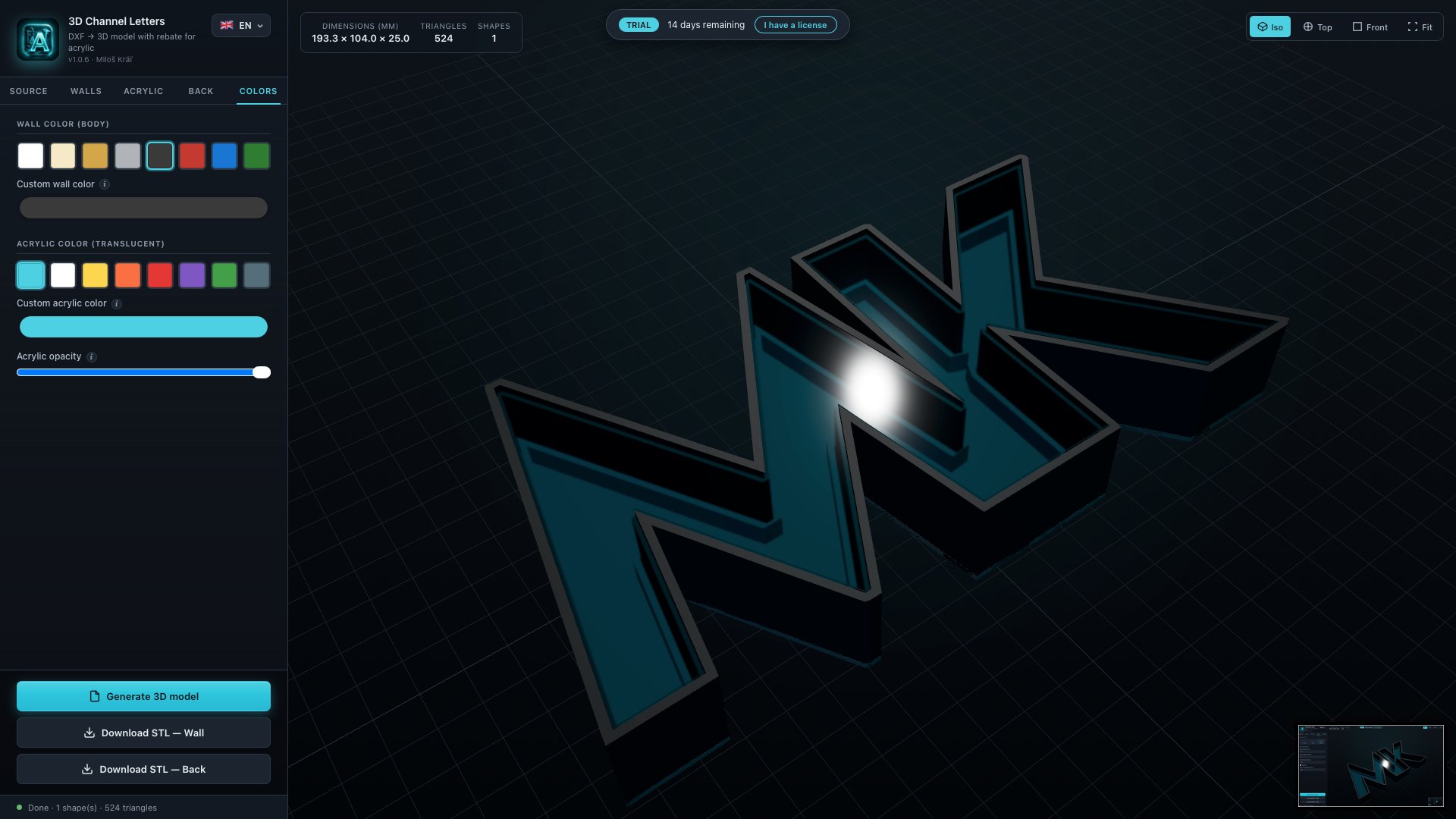Click the Done status message
Image resolution: width=1456 pixels, height=819 pixels.
click(x=93, y=808)
